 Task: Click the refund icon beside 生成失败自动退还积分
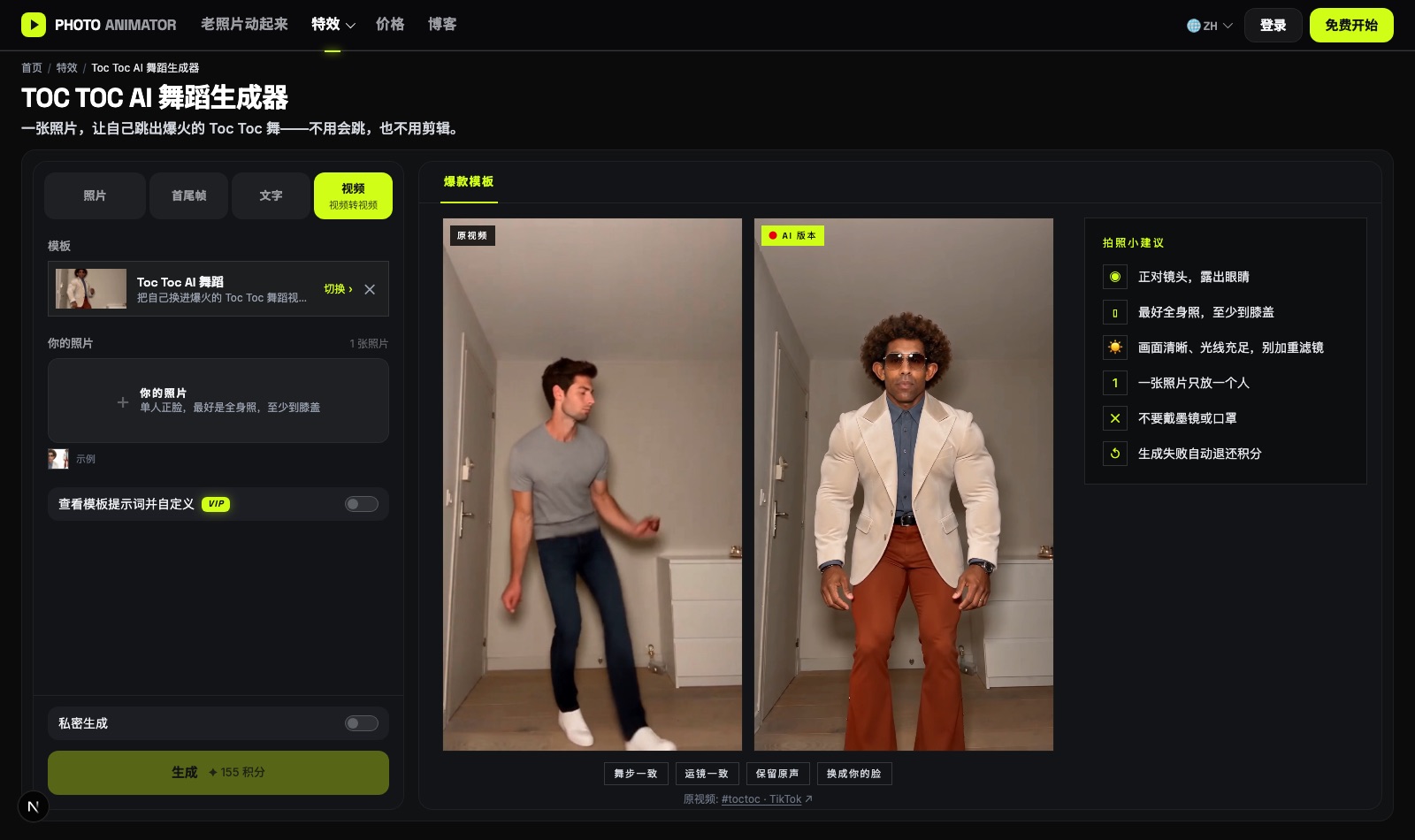(x=1115, y=454)
